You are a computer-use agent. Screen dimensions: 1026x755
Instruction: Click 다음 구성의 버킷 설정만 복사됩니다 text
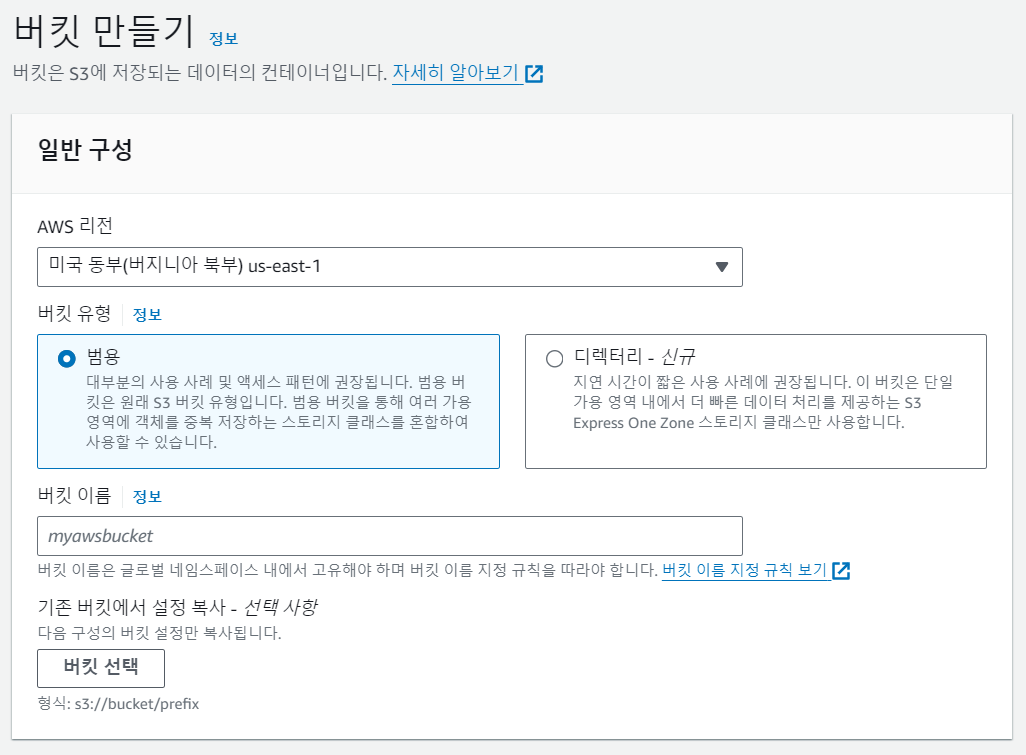[160, 633]
